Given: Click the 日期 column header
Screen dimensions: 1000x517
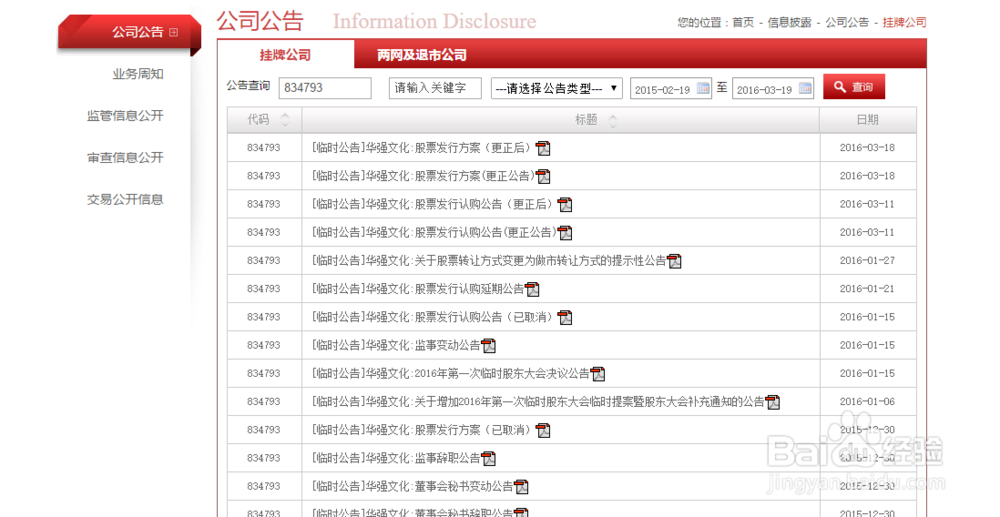Looking at the screenshot, I should coord(867,120).
